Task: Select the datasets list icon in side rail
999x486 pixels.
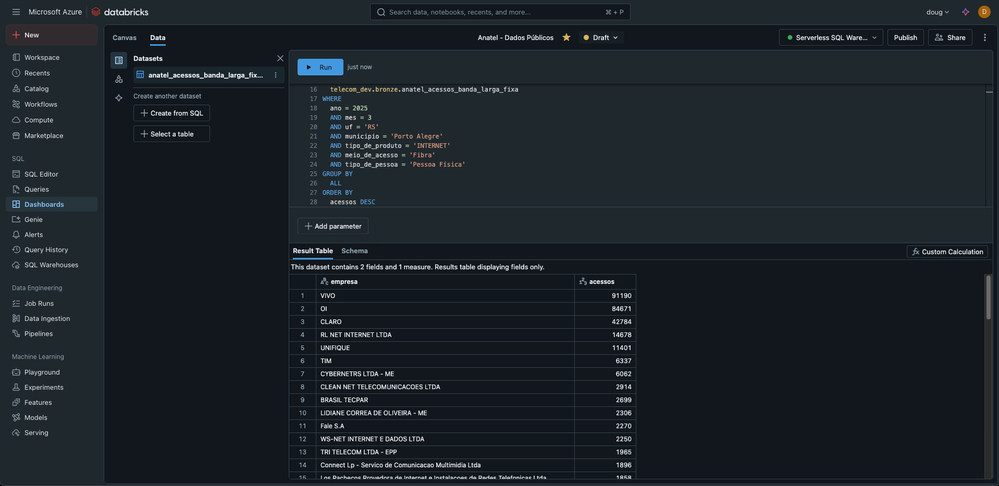Action: click(119, 60)
